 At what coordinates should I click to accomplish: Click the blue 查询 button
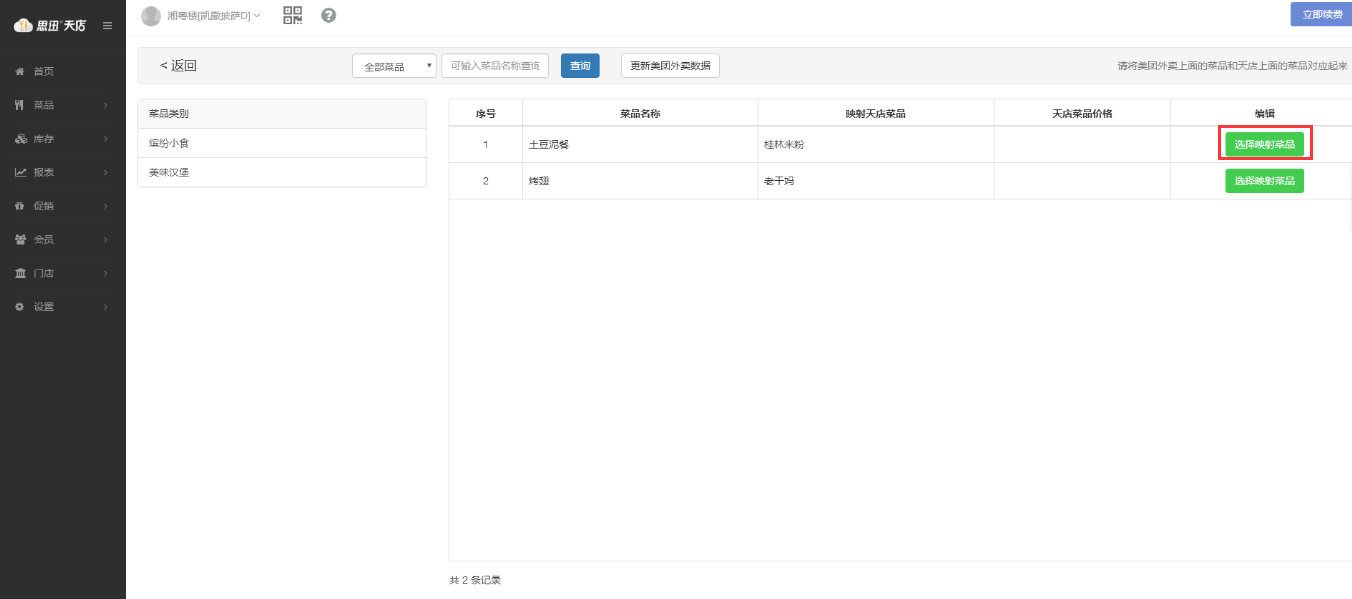pos(580,66)
